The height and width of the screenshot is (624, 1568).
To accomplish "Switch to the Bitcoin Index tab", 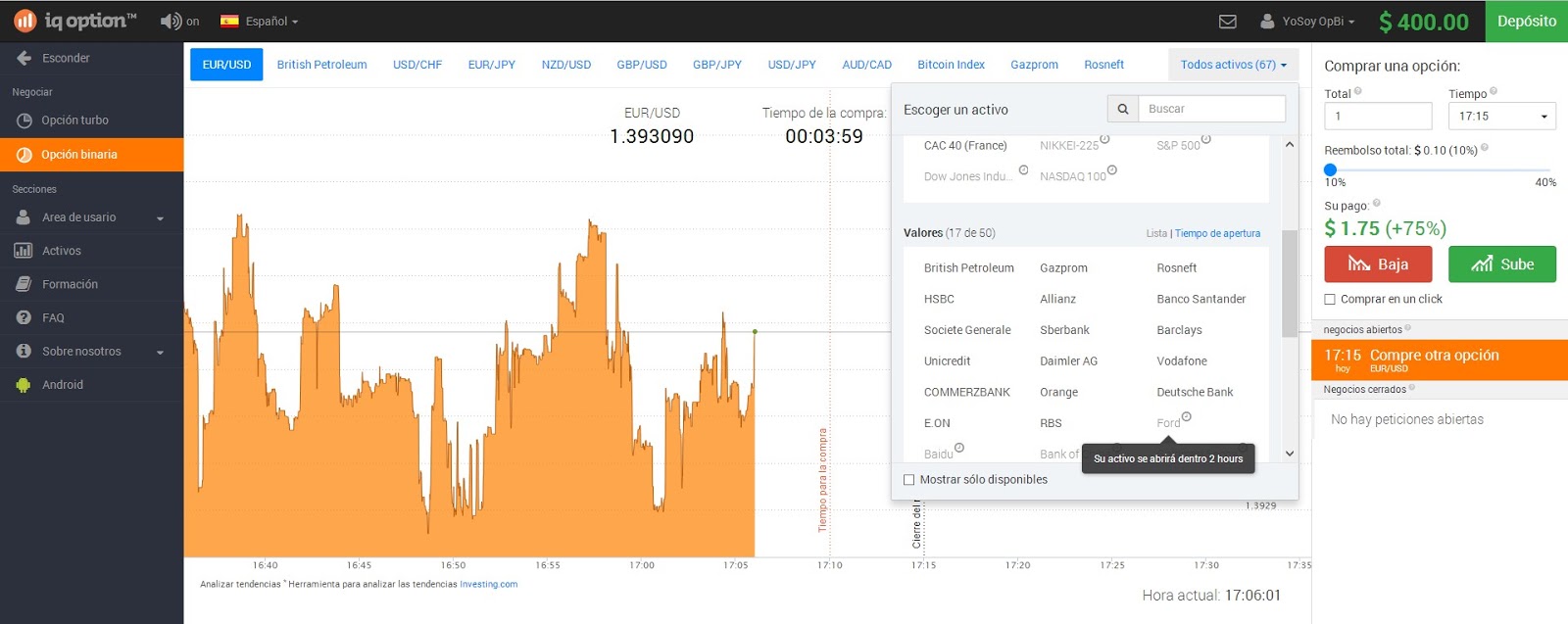I will tap(951, 65).
